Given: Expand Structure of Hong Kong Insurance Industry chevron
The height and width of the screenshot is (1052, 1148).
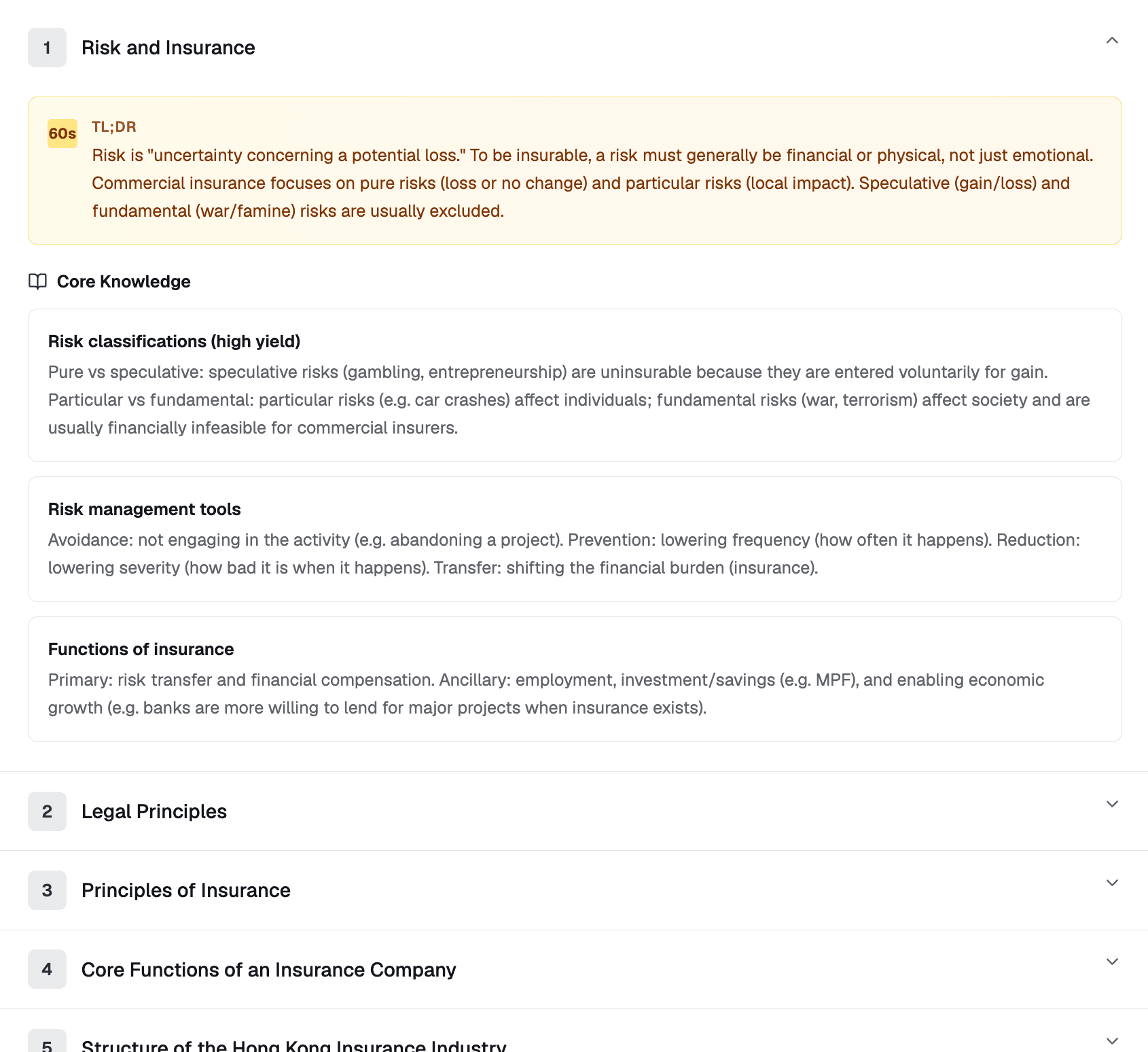Looking at the screenshot, I should 1112,1040.
